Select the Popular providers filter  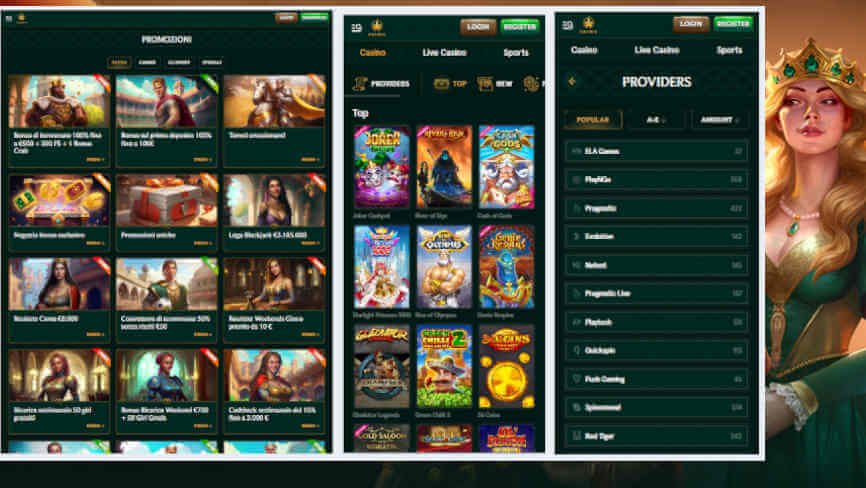click(x=593, y=119)
